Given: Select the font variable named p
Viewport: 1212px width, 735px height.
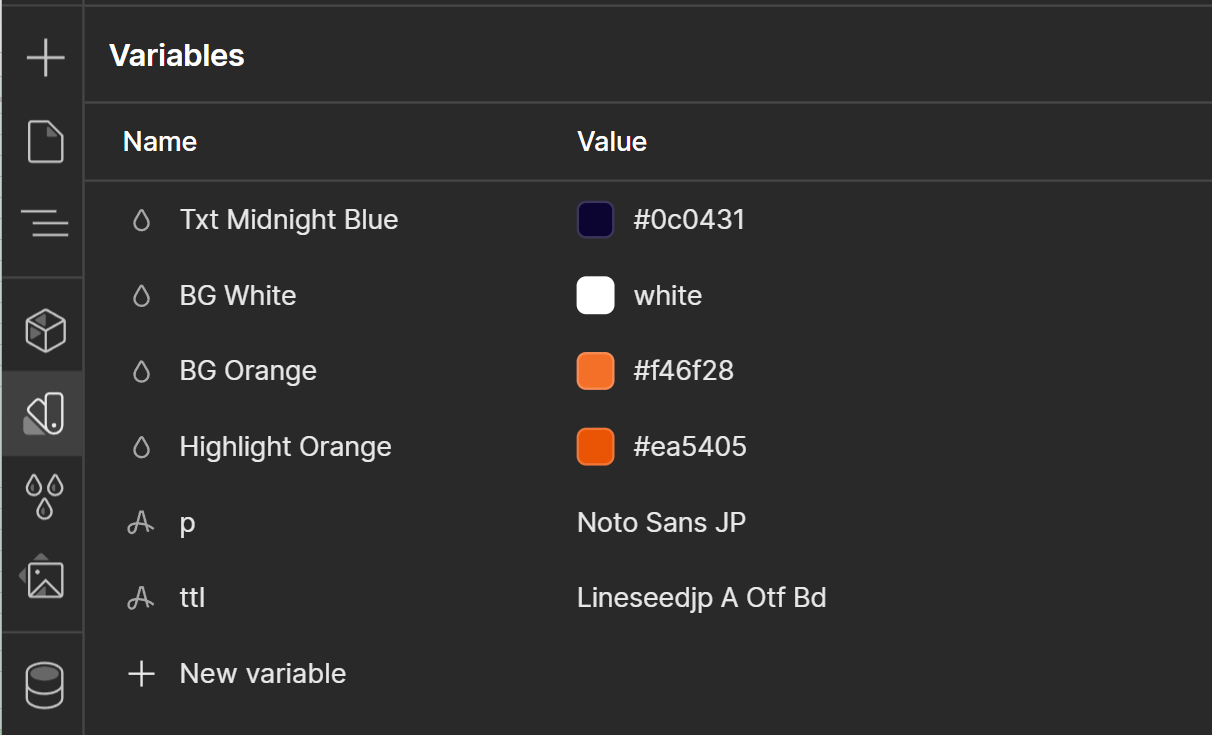Looking at the screenshot, I should coord(187,524).
